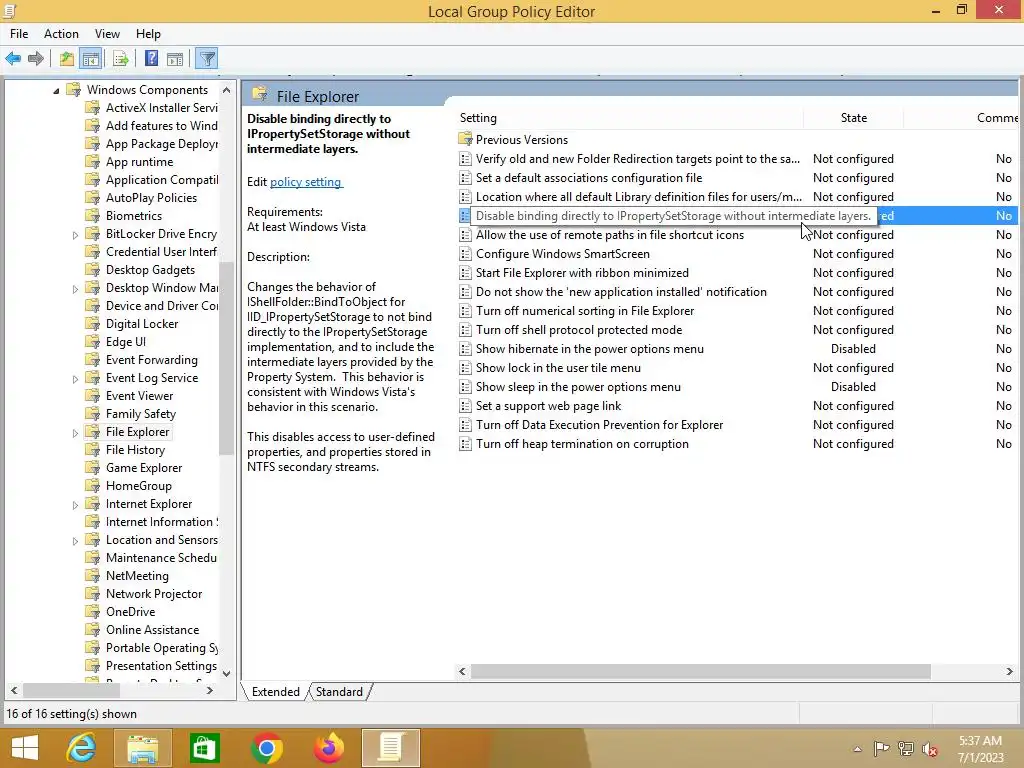Open Internet Explorer from the taskbar

tap(80, 748)
